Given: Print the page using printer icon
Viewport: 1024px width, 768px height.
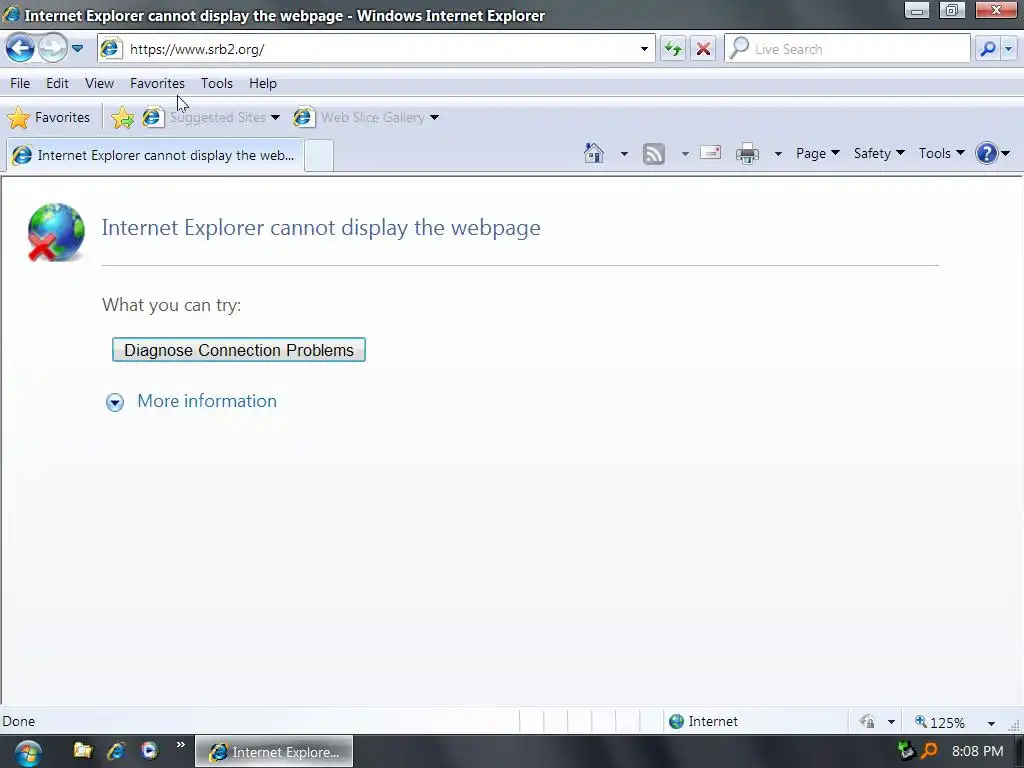Looking at the screenshot, I should (x=747, y=153).
